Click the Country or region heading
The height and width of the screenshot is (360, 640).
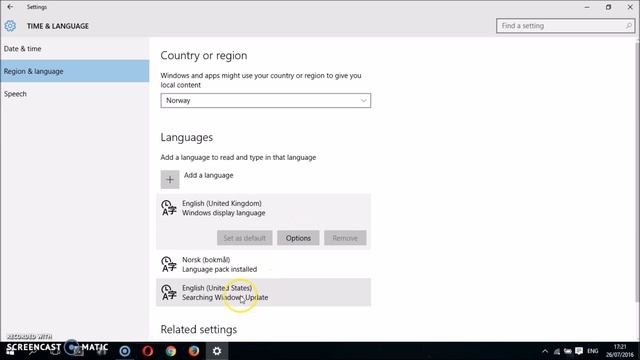click(x=204, y=56)
